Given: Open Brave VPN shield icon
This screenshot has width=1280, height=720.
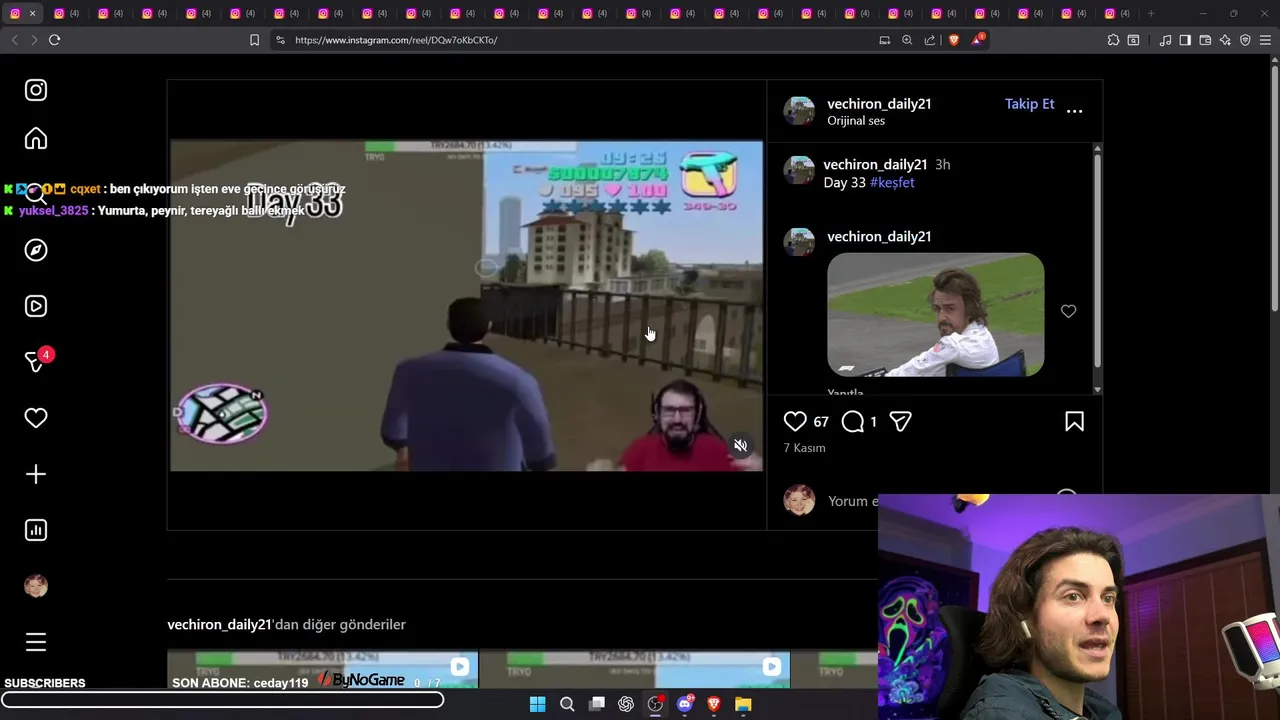Looking at the screenshot, I should coord(1245,40).
